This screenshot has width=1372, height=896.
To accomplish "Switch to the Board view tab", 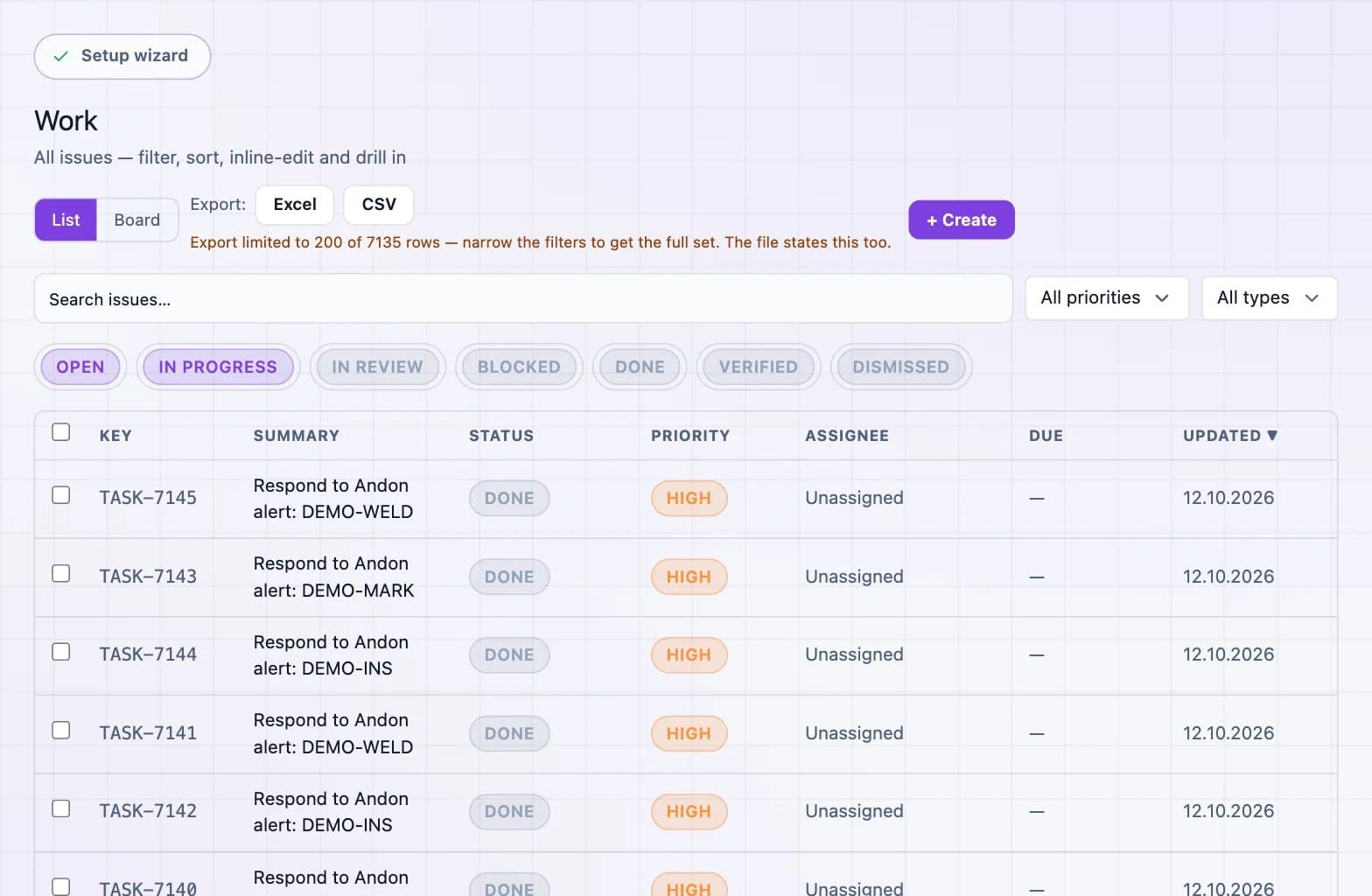I will point(137,220).
